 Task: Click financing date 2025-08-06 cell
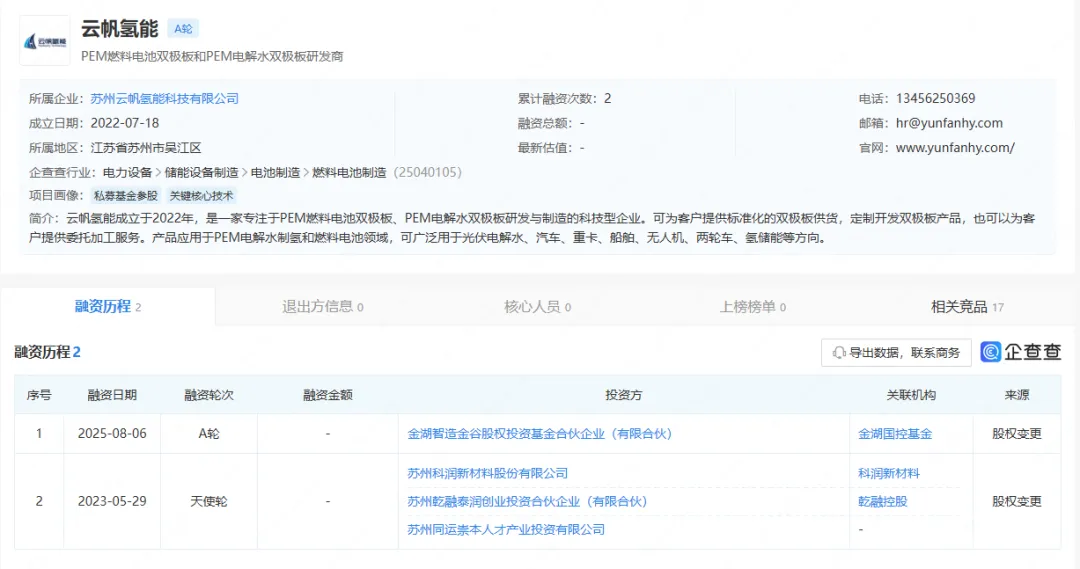(112, 433)
